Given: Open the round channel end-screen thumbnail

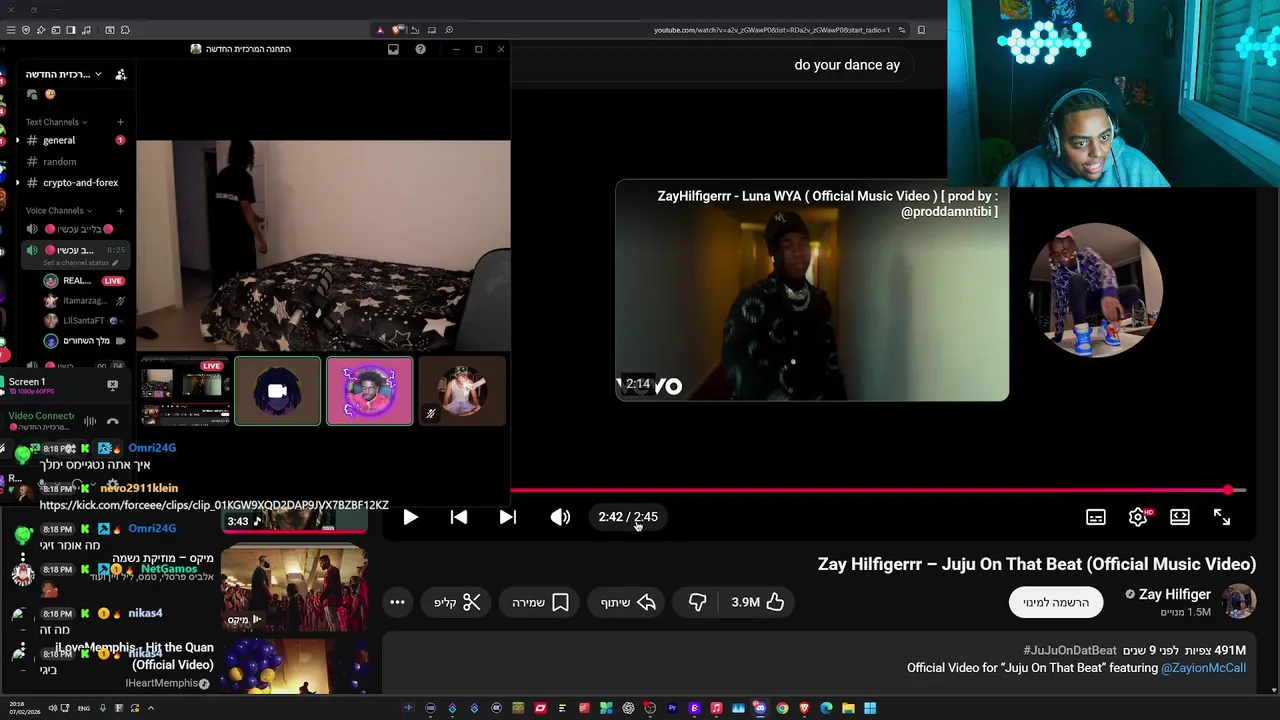Looking at the screenshot, I should (1096, 290).
